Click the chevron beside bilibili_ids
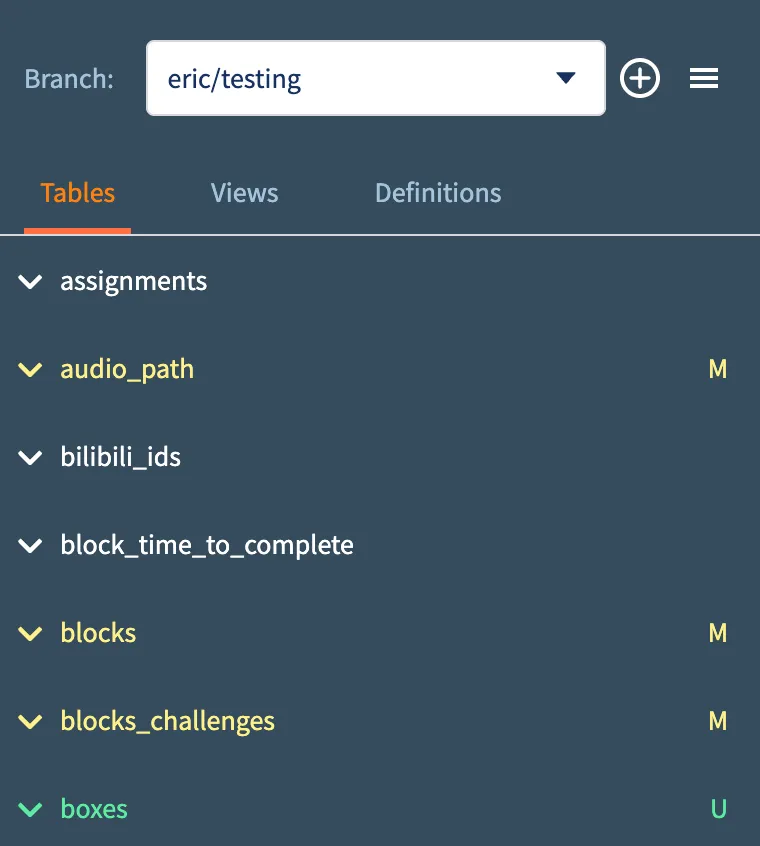This screenshot has width=760, height=846. (30, 457)
